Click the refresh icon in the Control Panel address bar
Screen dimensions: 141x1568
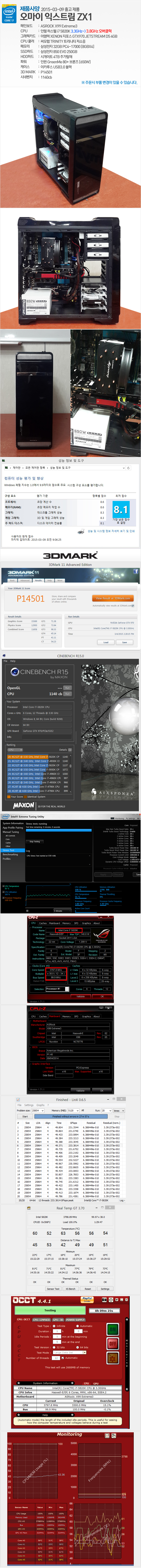pos(128,468)
